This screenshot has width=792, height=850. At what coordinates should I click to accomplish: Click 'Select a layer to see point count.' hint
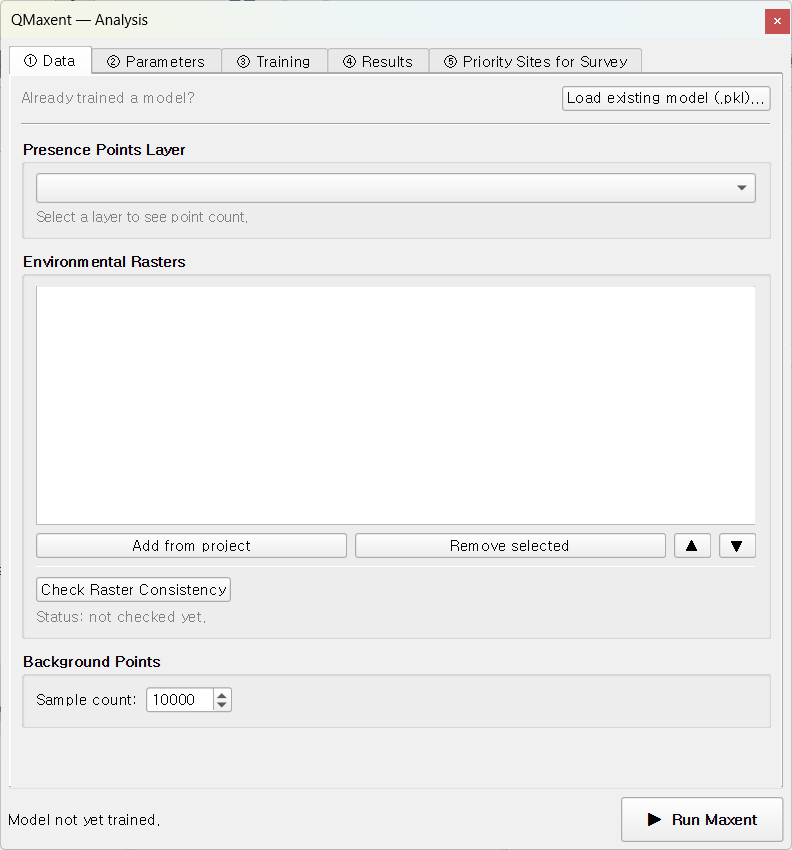142,217
